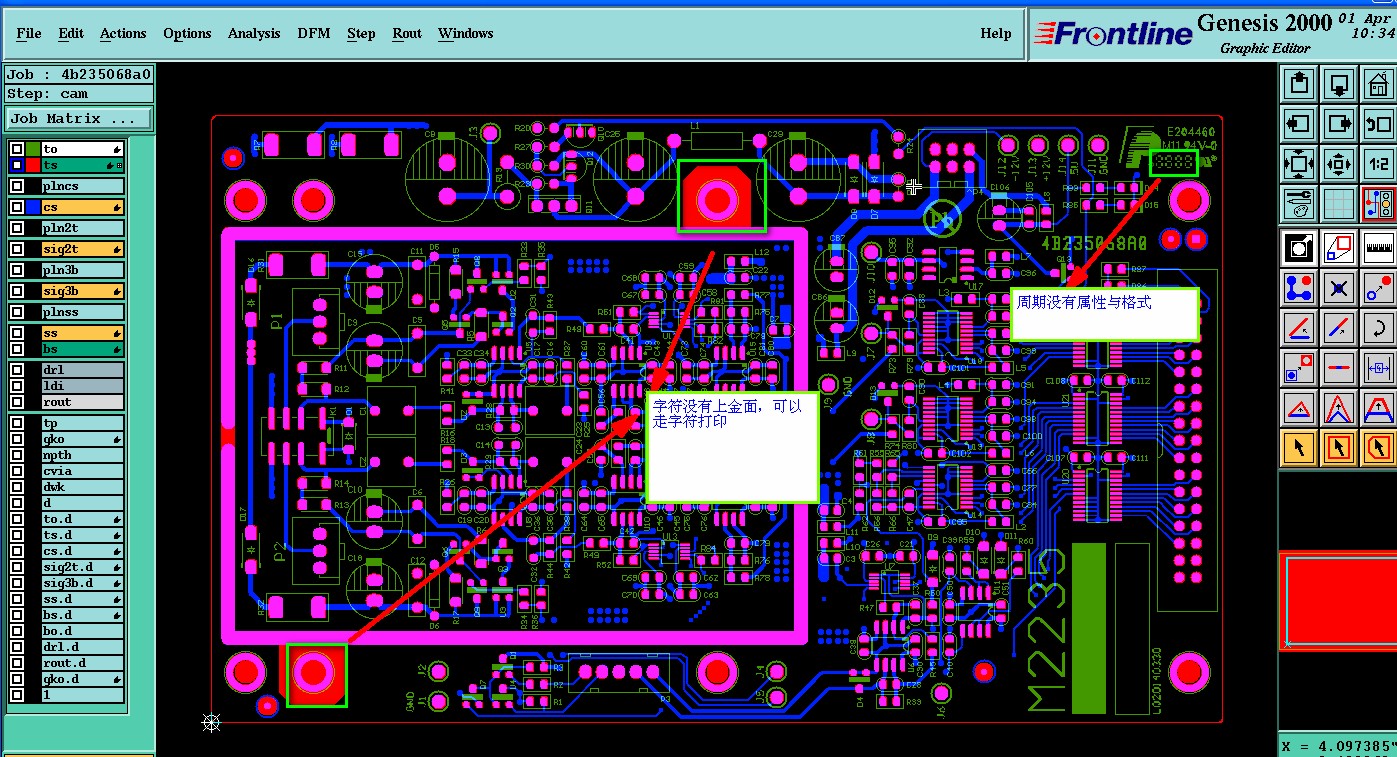Open the ruler measurement tool

(x=1380, y=246)
